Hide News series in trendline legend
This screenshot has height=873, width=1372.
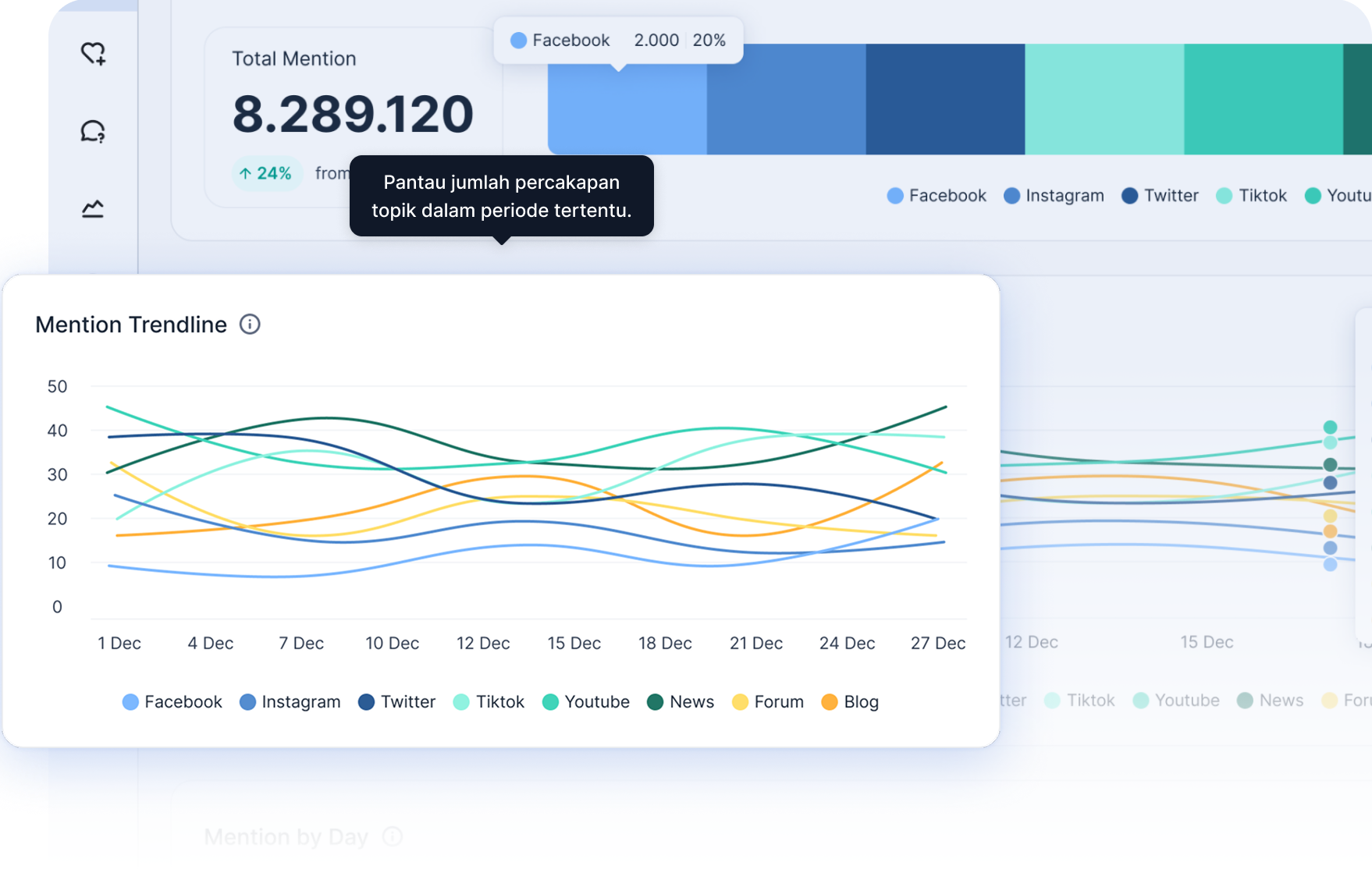pyautogui.click(x=681, y=702)
